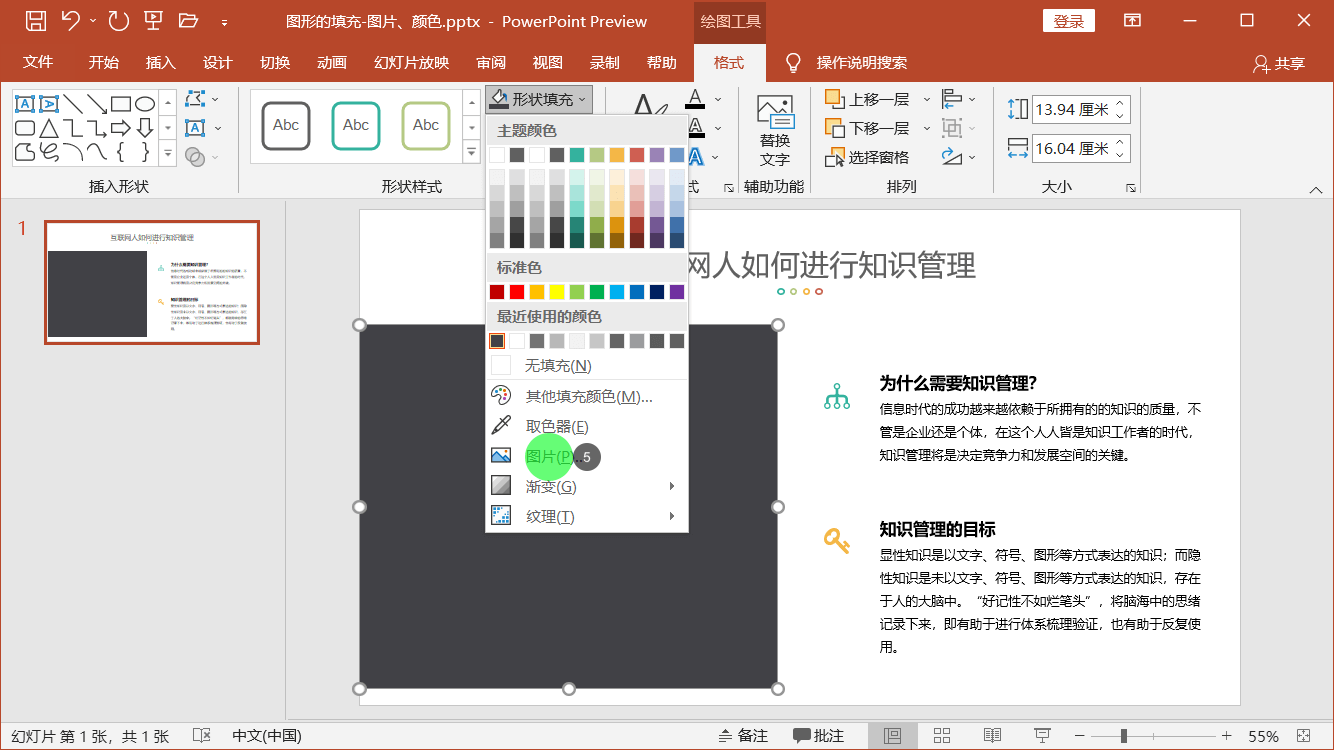Pick the red standard color swatch
This screenshot has height=750, width=1334.
coord(517,292)
